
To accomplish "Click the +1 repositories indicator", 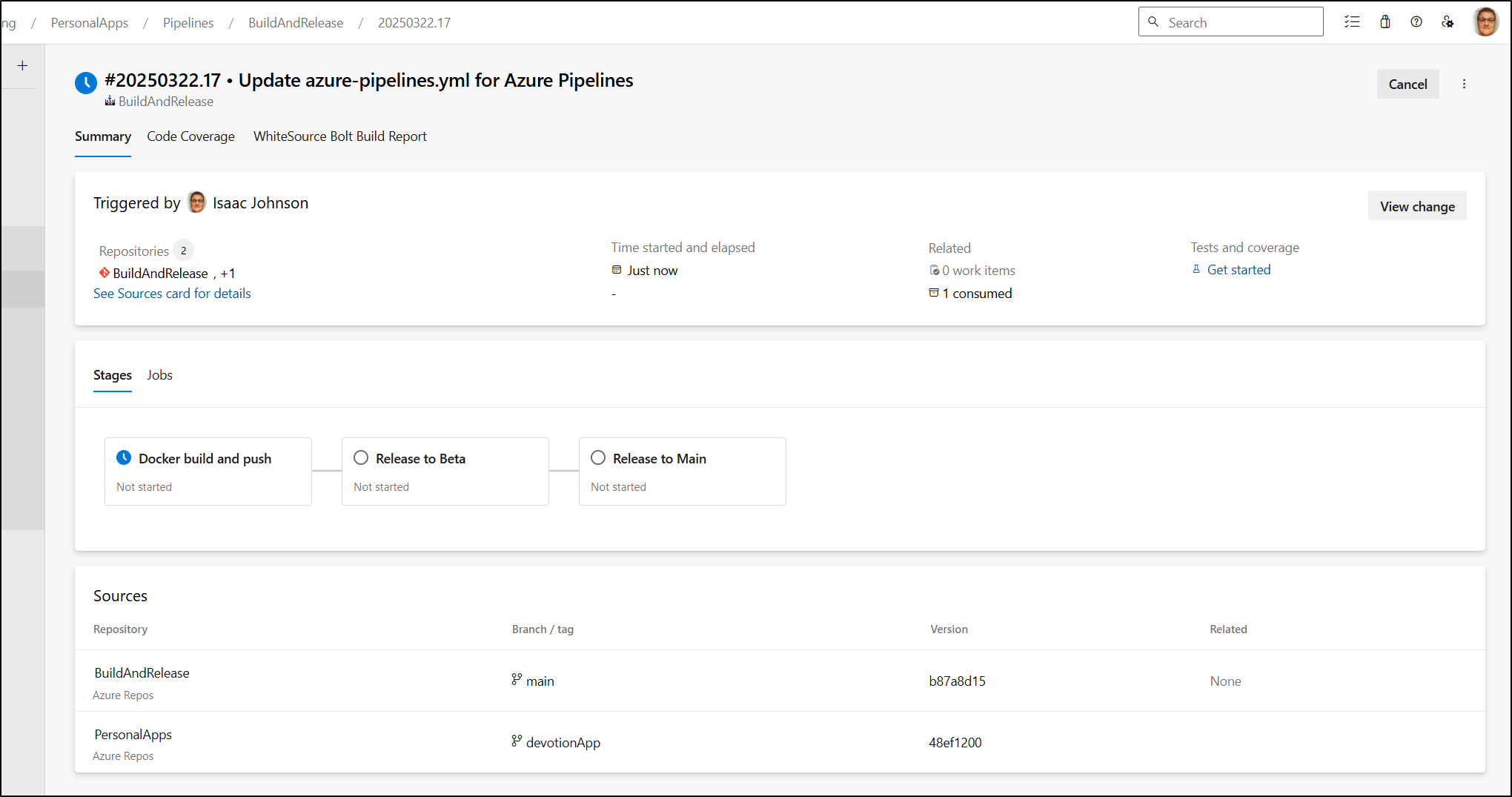I will click(228, 274).
